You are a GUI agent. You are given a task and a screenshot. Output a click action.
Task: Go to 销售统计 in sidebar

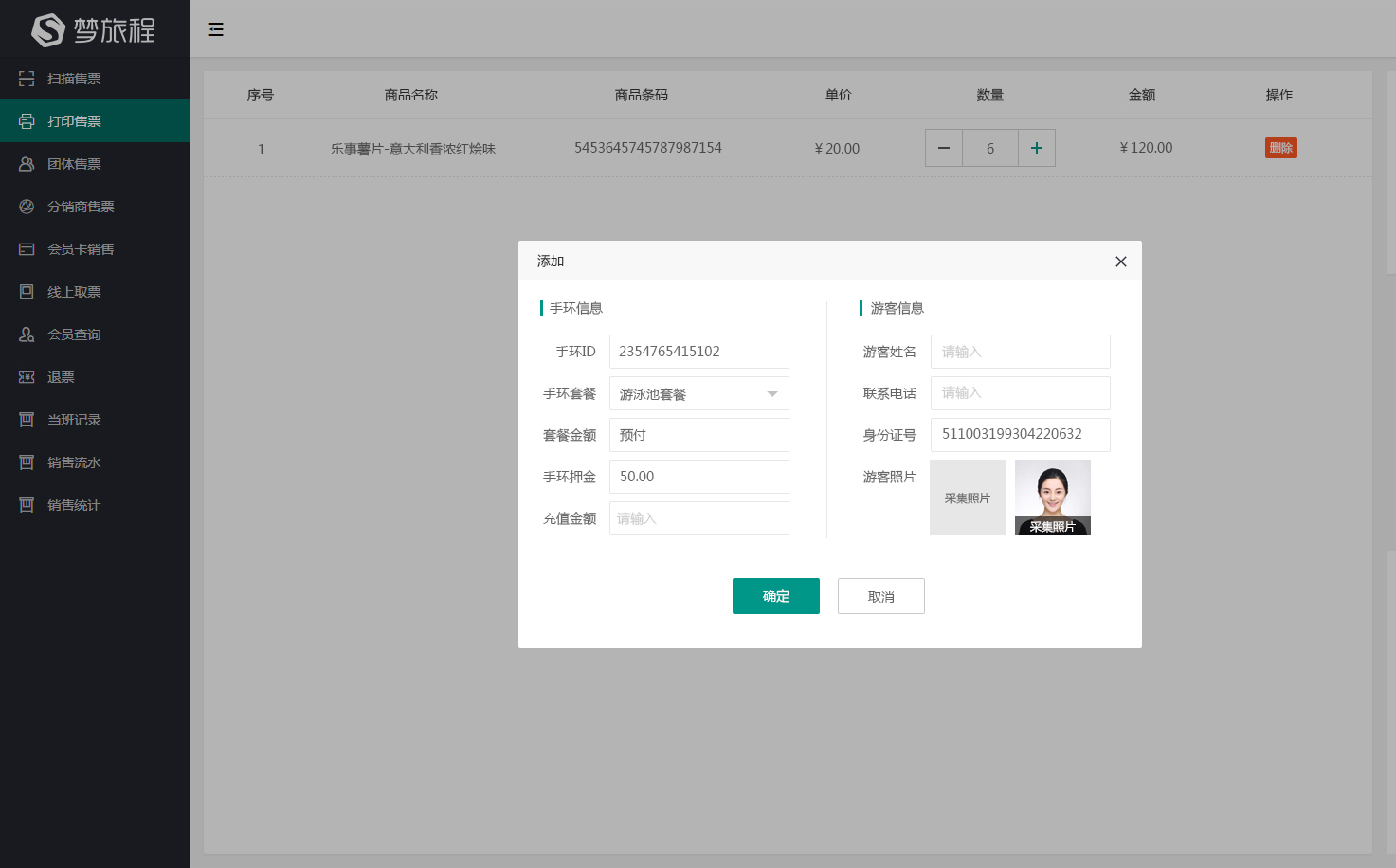coord(74,505)
